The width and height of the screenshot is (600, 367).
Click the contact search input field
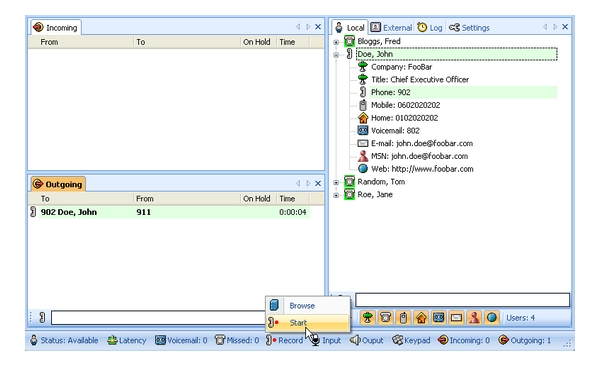pos(462,300)
